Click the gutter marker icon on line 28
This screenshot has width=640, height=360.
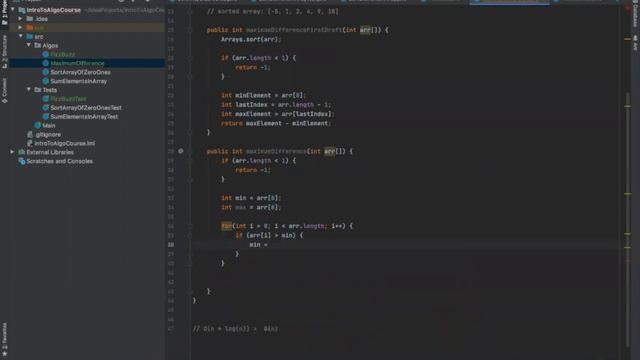(181, 151)
